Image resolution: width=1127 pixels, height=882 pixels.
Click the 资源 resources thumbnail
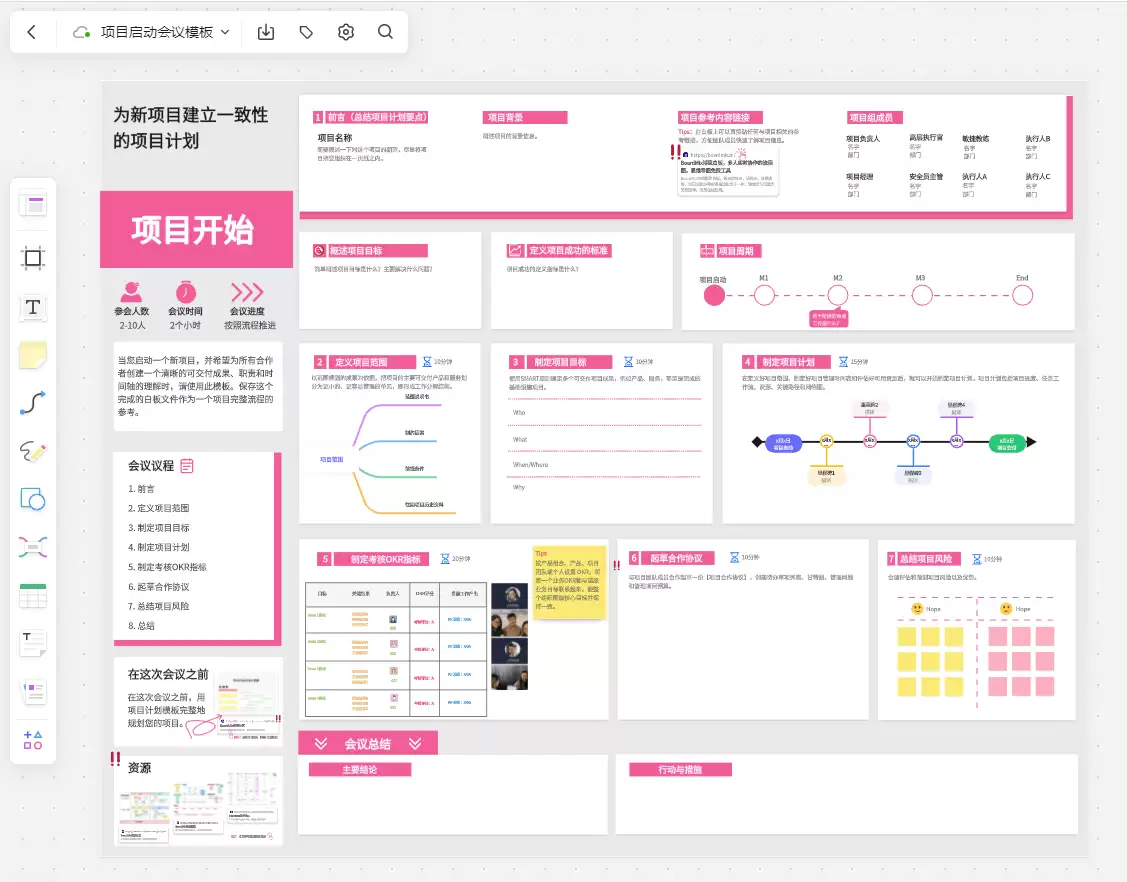[198, 804]
